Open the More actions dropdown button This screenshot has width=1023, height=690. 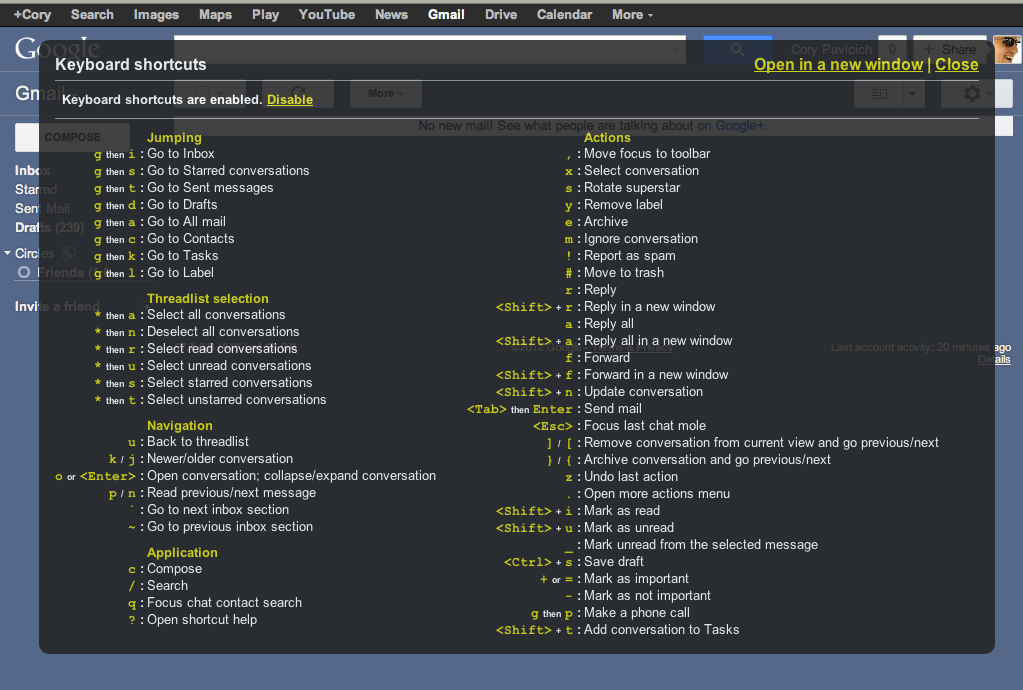386,93
